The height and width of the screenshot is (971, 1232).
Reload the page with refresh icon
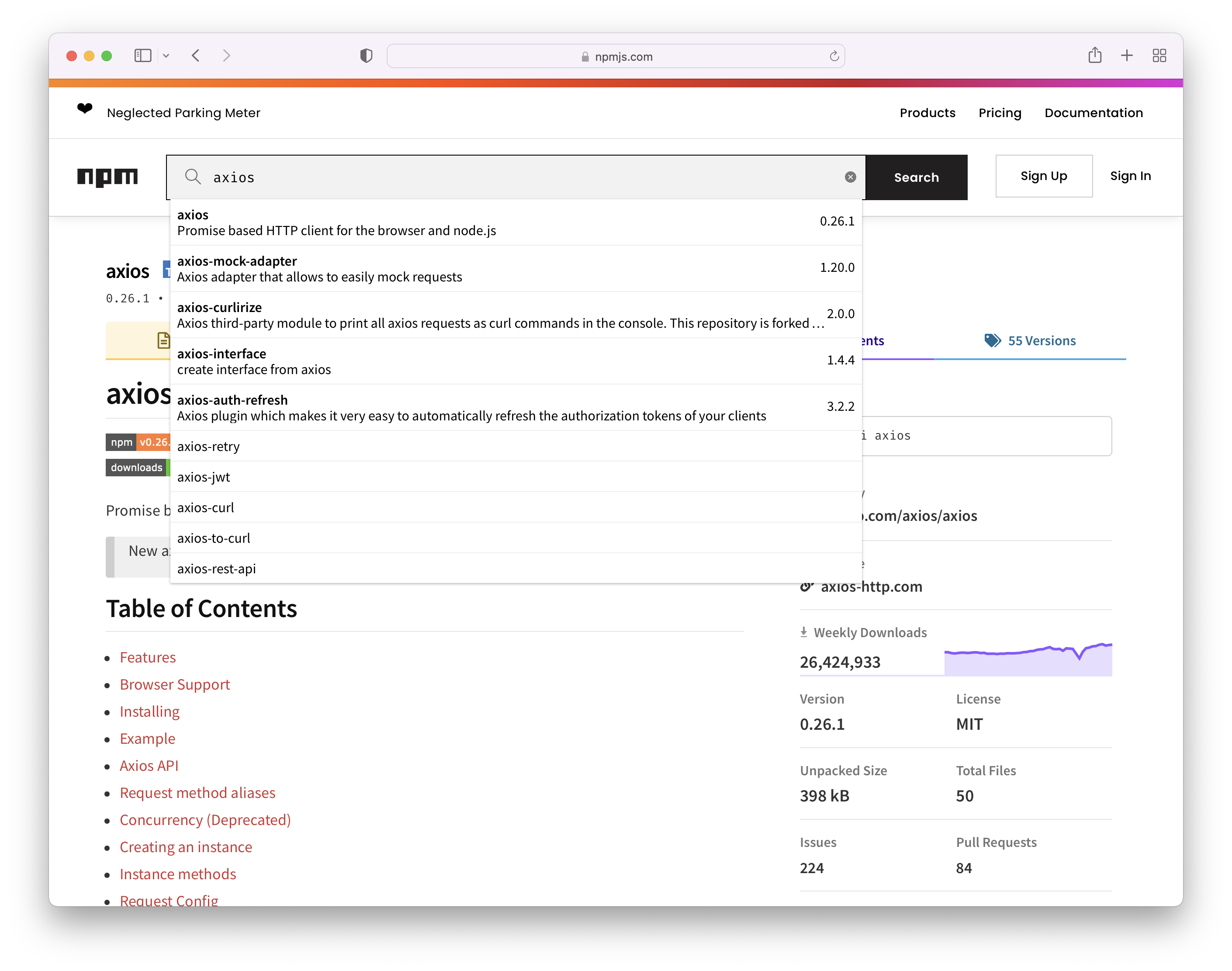point(834,56)
